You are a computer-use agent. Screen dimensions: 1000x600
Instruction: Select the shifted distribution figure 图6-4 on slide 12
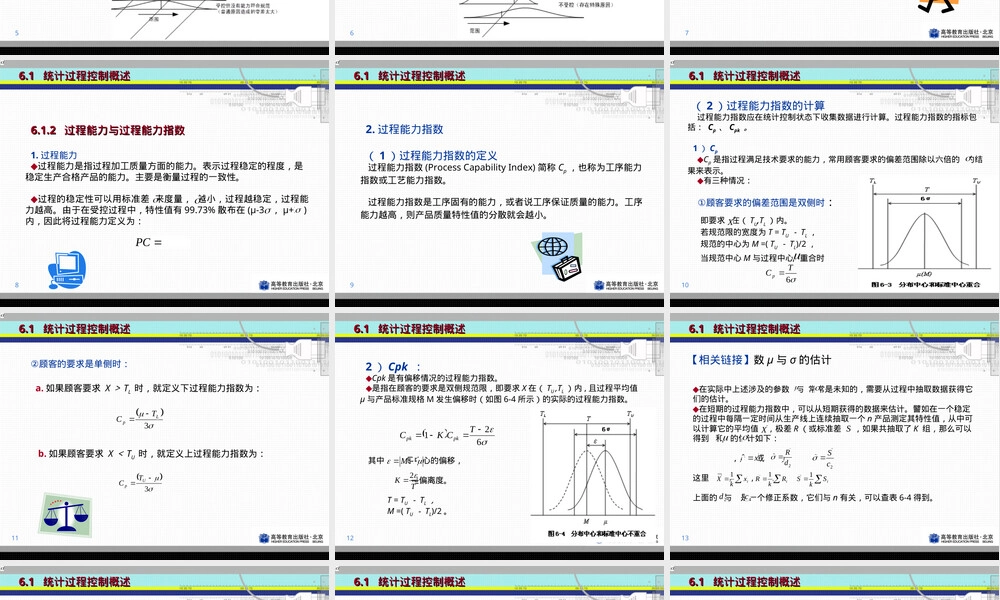pyautogui.click(x=594, y=474)
